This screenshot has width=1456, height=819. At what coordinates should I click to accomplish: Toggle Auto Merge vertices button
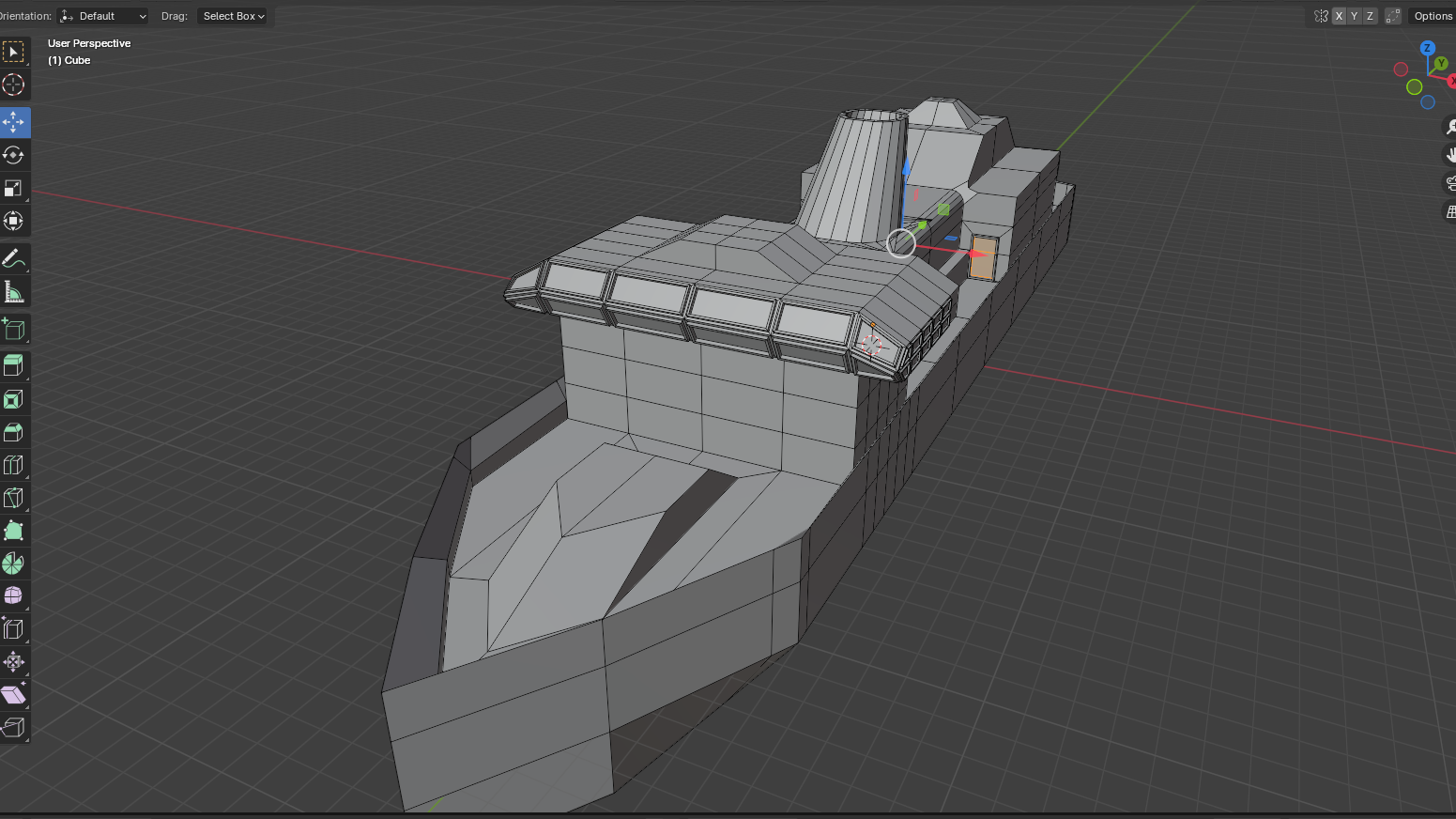click(x=1393, y=16)
